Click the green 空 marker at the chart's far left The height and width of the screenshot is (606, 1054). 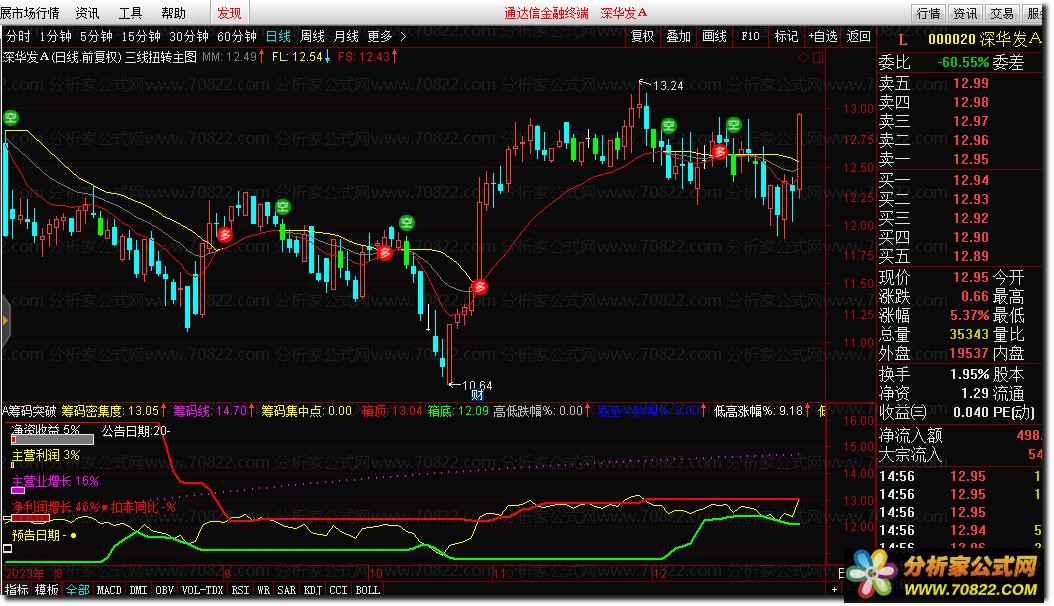pos(11,118)
